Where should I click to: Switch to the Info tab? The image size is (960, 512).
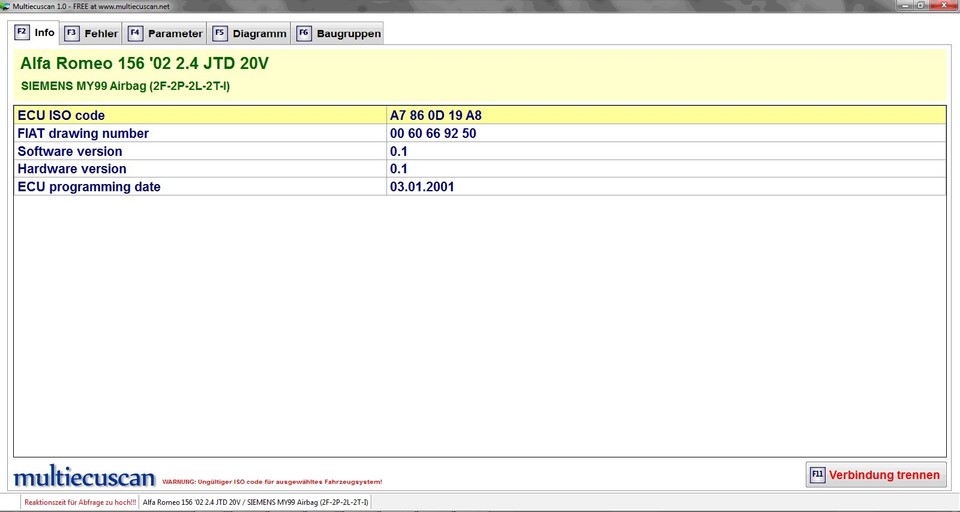tap(36, 33)
